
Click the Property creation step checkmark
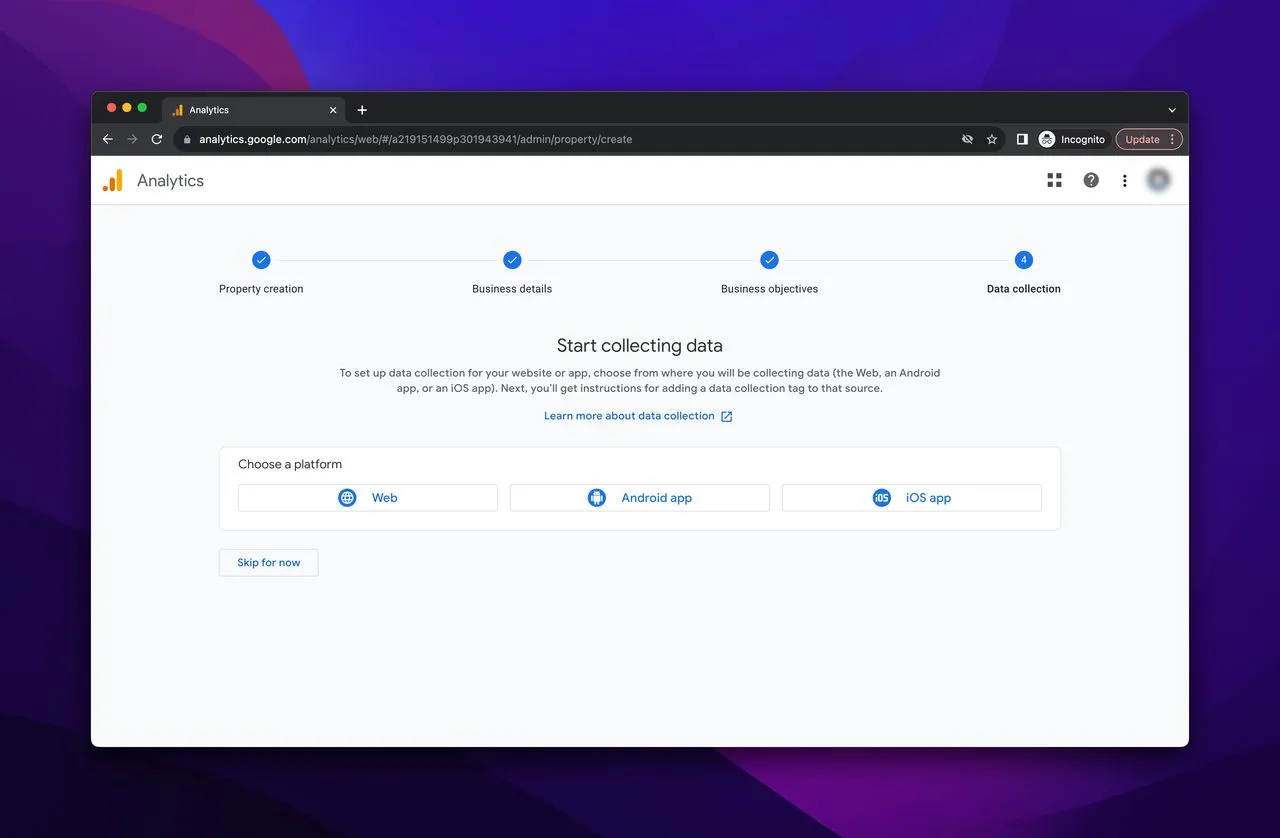coord(261,260)
